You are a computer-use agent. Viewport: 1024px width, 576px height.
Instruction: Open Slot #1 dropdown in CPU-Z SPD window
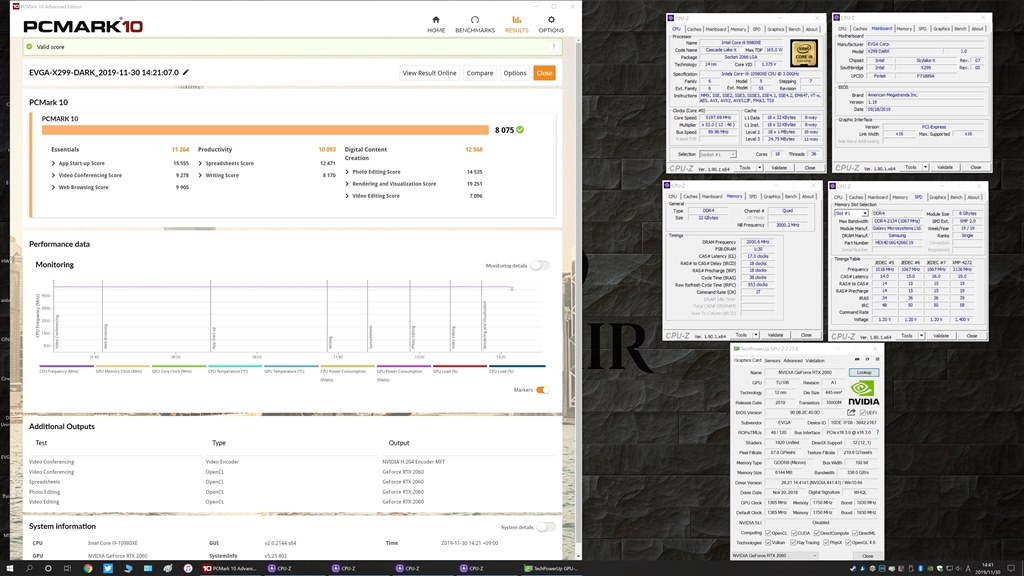point(851,214)
